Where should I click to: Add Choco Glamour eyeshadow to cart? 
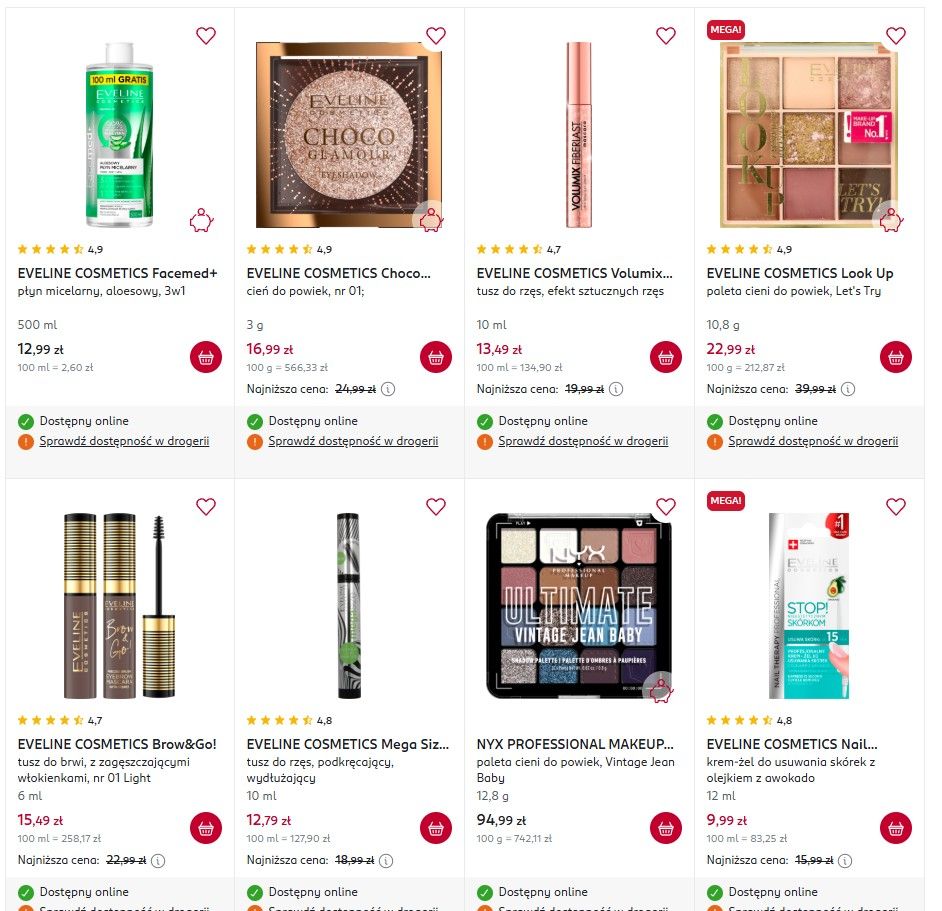(436, 357)
